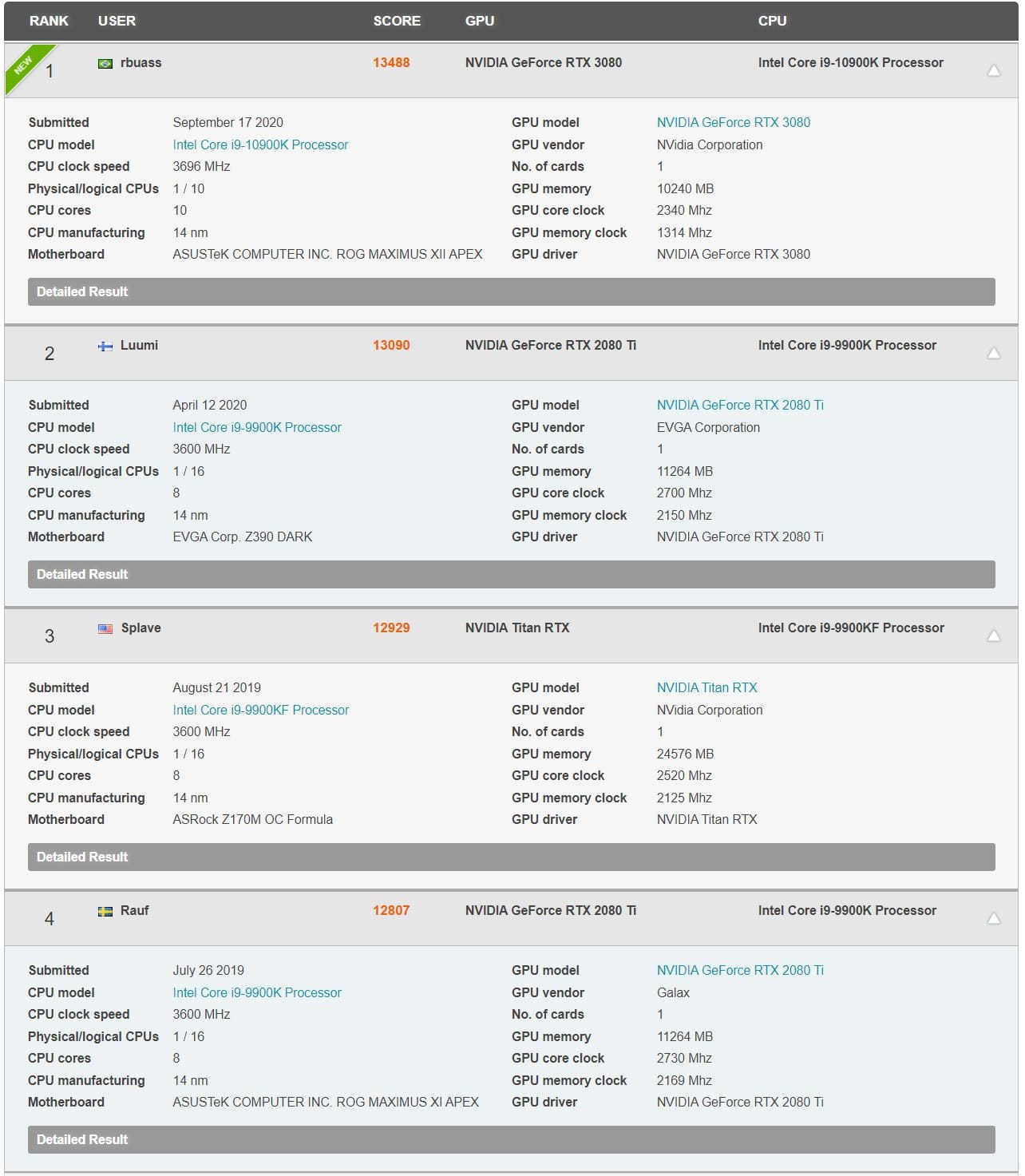
Task: Open the Intel Core i9-10900K Processor link
Action: [260, 145]
